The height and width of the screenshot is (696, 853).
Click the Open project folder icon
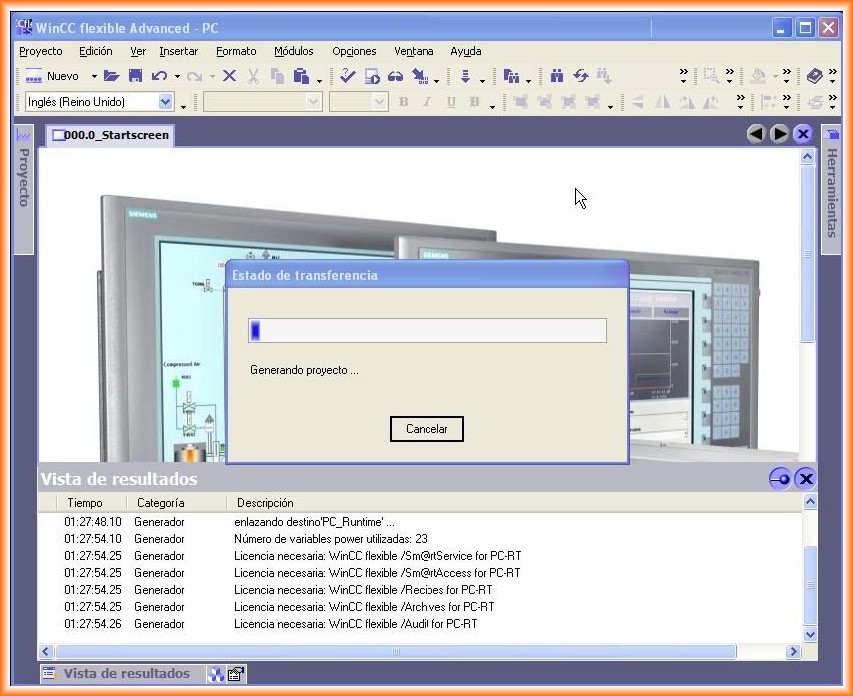111,76
